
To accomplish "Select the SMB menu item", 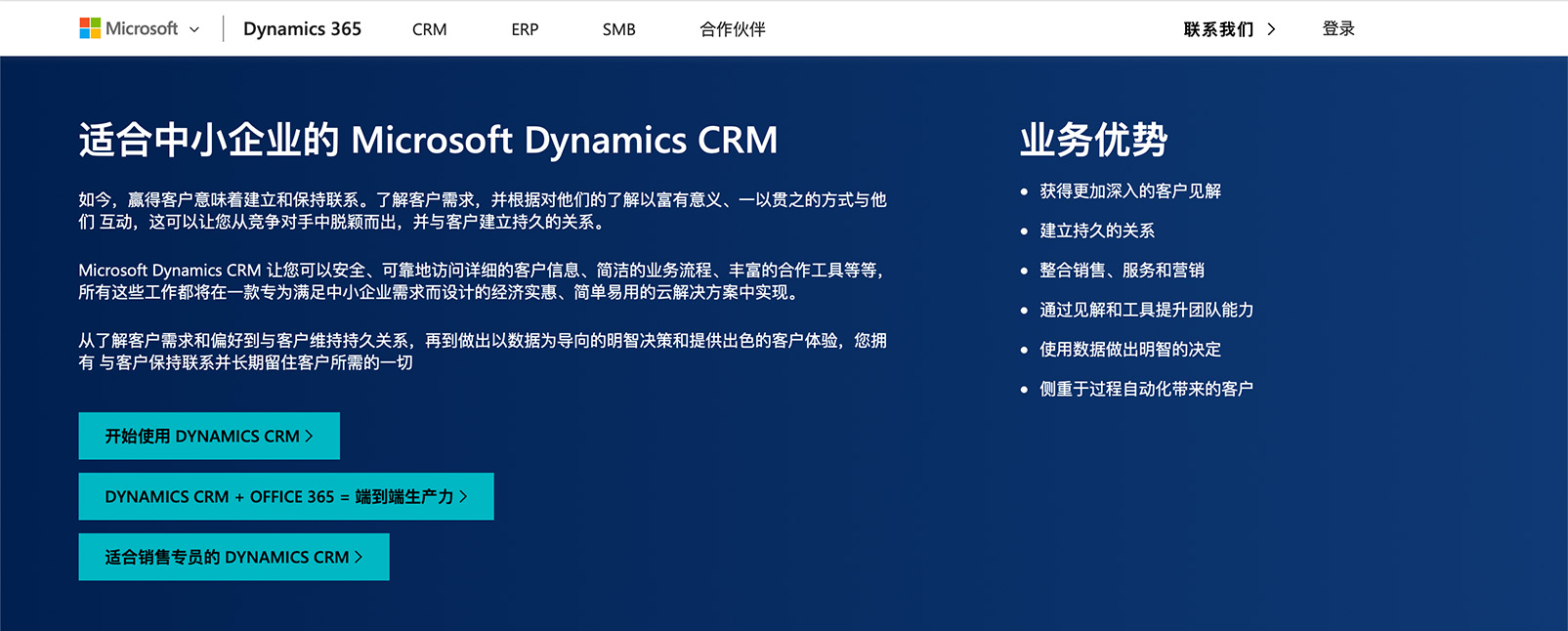I will tap(618, 29).
